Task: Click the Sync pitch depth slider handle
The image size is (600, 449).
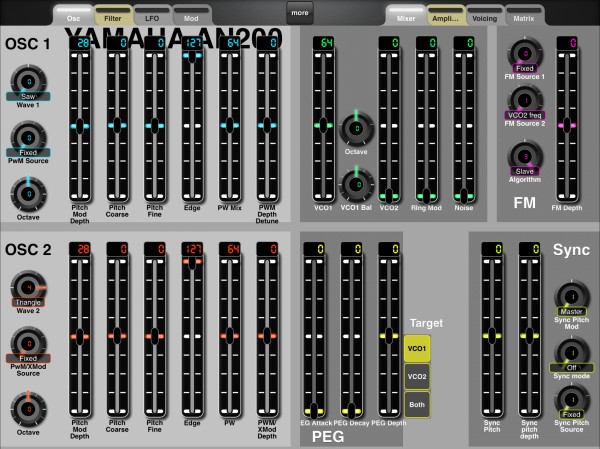Action: [530, 336]
